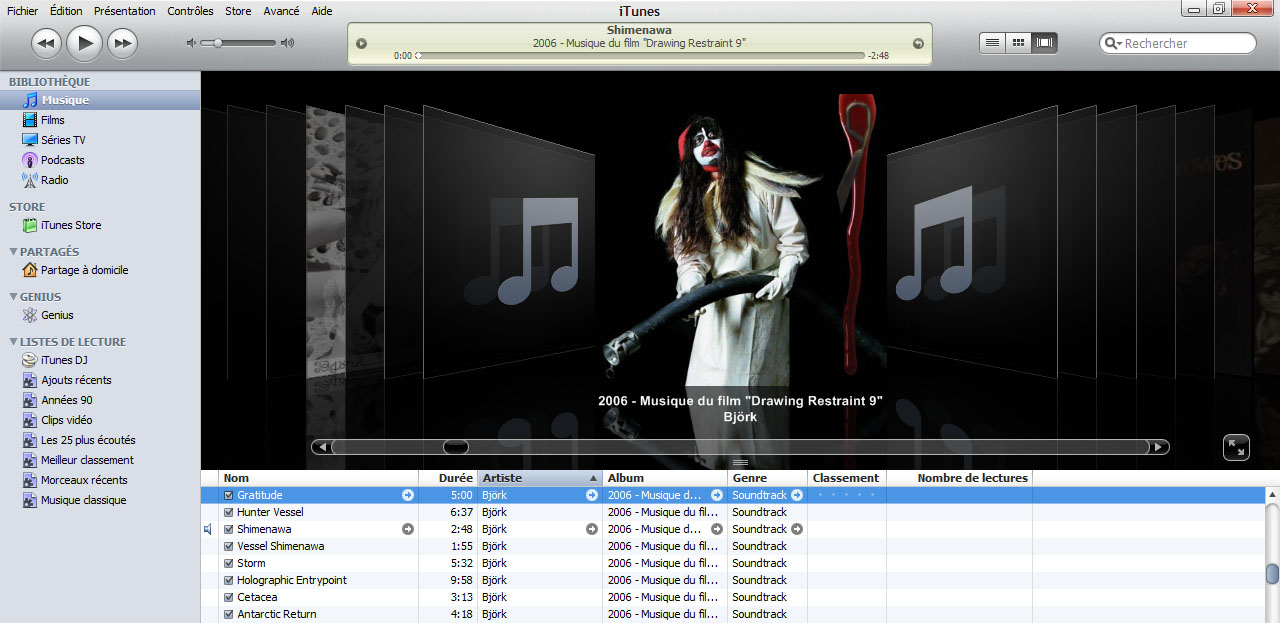Open the Édition menu
This screenshot has height=623, width=1280.
[x=66, y=11]
